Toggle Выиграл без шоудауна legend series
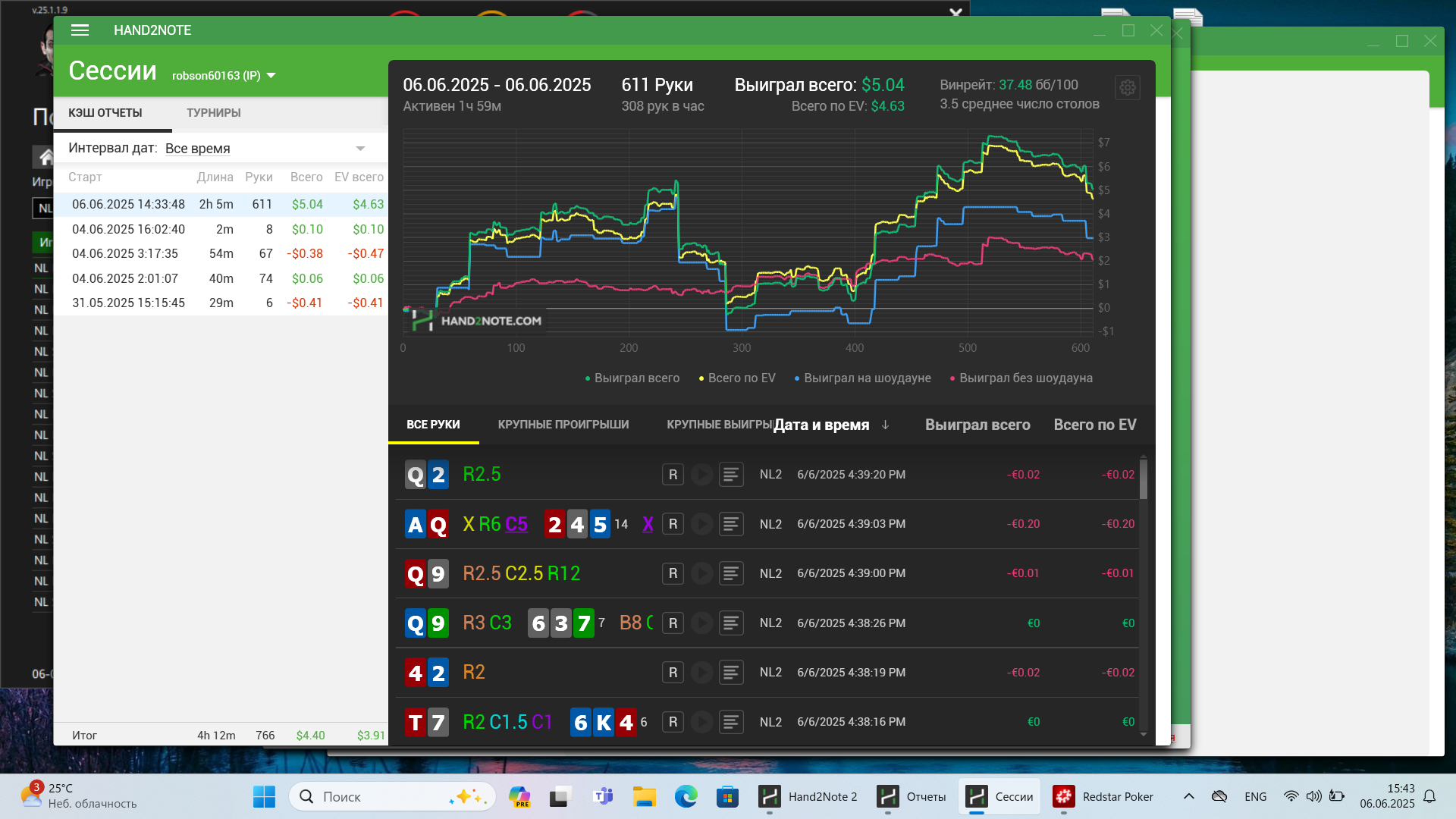 pyautogui.click(x=1021, y=378)
